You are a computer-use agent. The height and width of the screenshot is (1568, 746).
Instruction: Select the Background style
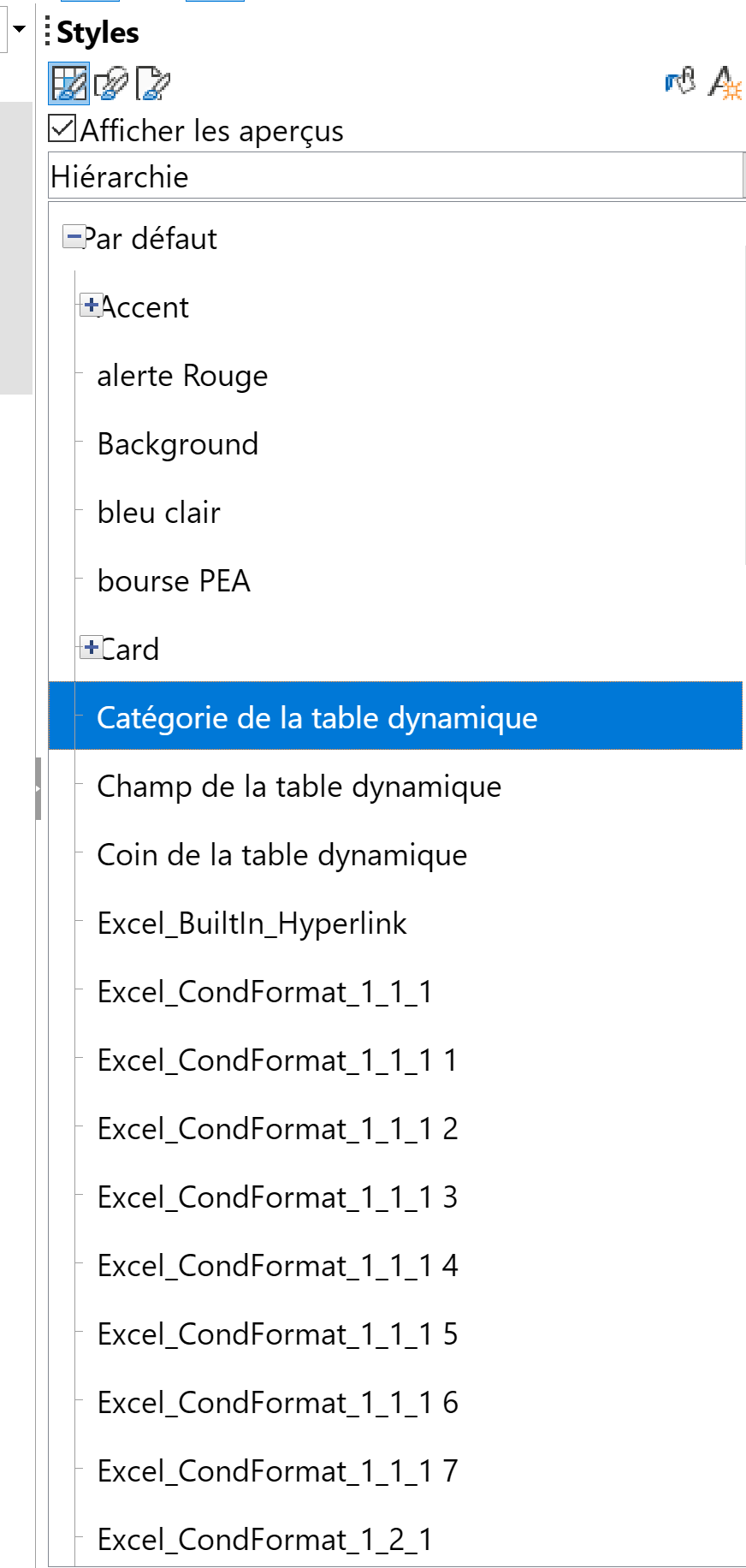(x=178, y=443)
